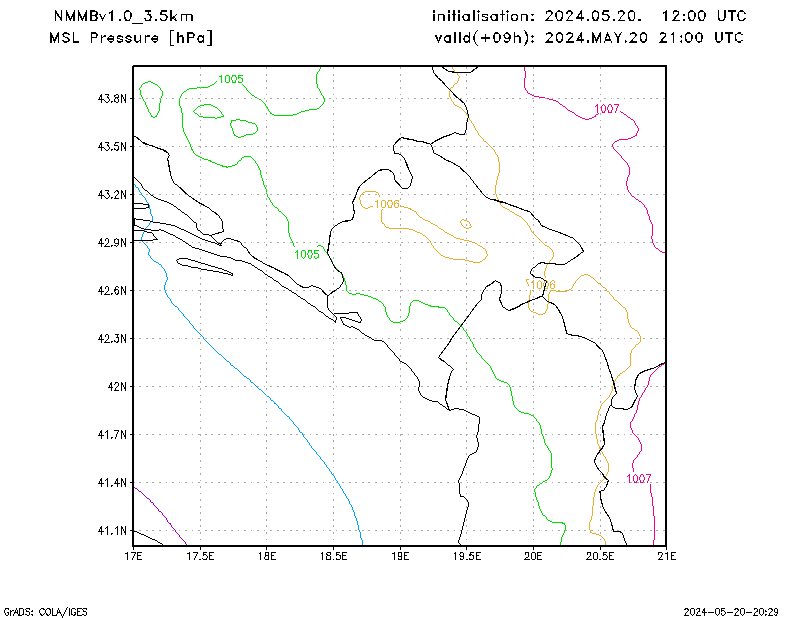
Task: Pick the 18E longitude label
Action: tap(267, 556)
